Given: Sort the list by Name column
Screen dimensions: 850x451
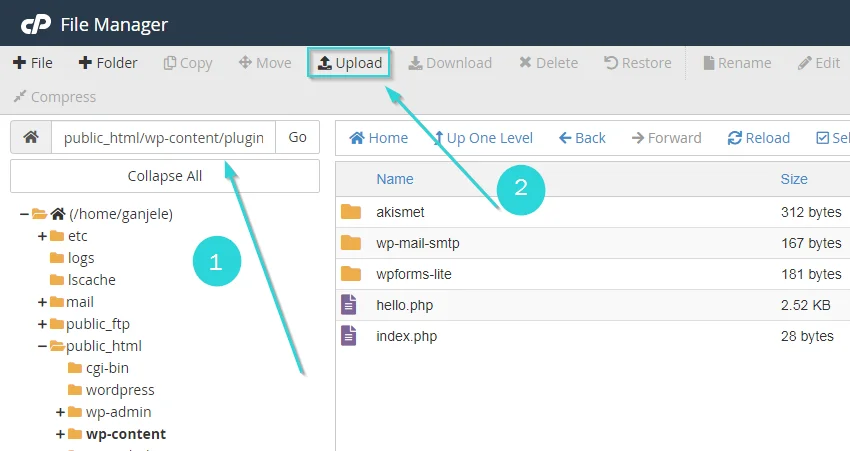Looking at the screenshot, I should tap(394, 179).
